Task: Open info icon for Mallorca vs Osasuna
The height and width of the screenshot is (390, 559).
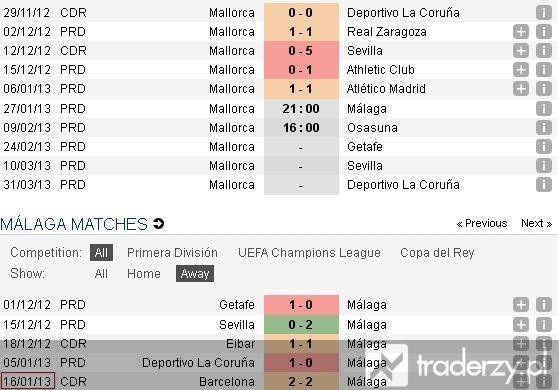Action: (544, 128)
